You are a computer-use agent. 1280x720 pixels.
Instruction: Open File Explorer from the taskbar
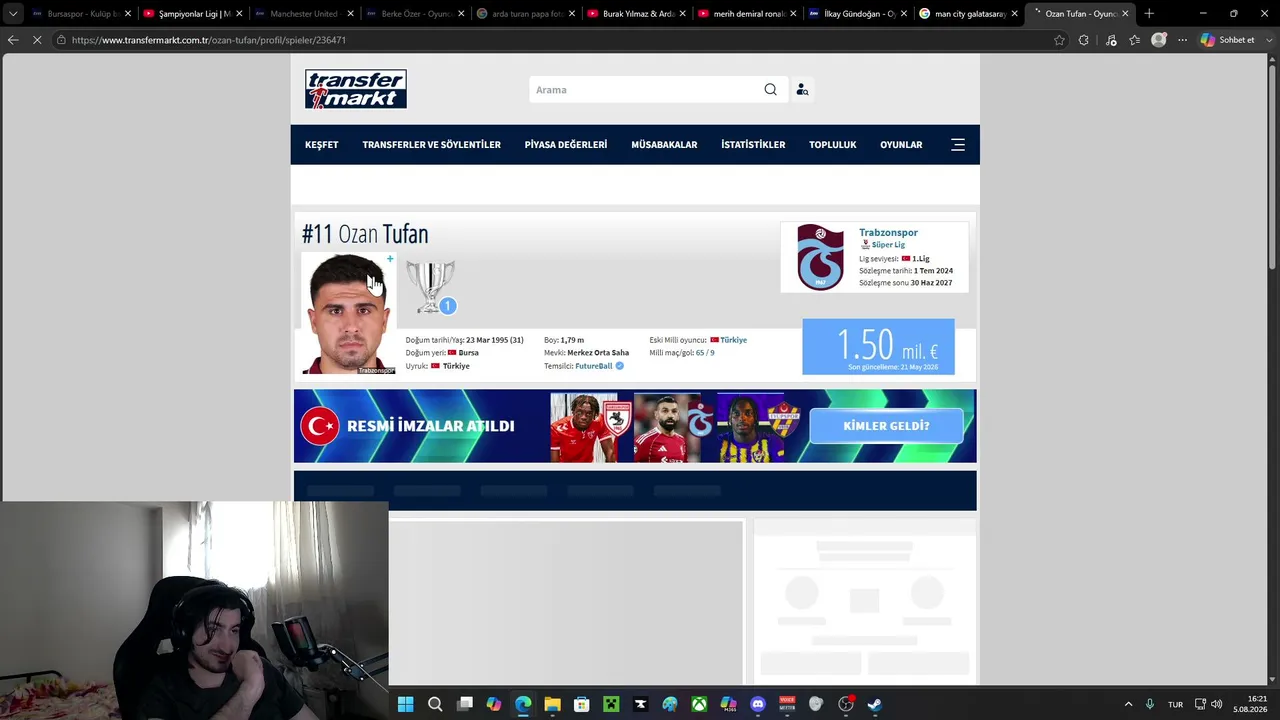click(552, 704)
